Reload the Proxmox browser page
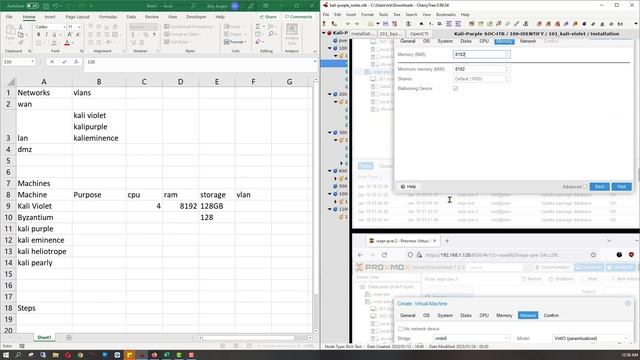 [x=384, y=255]
